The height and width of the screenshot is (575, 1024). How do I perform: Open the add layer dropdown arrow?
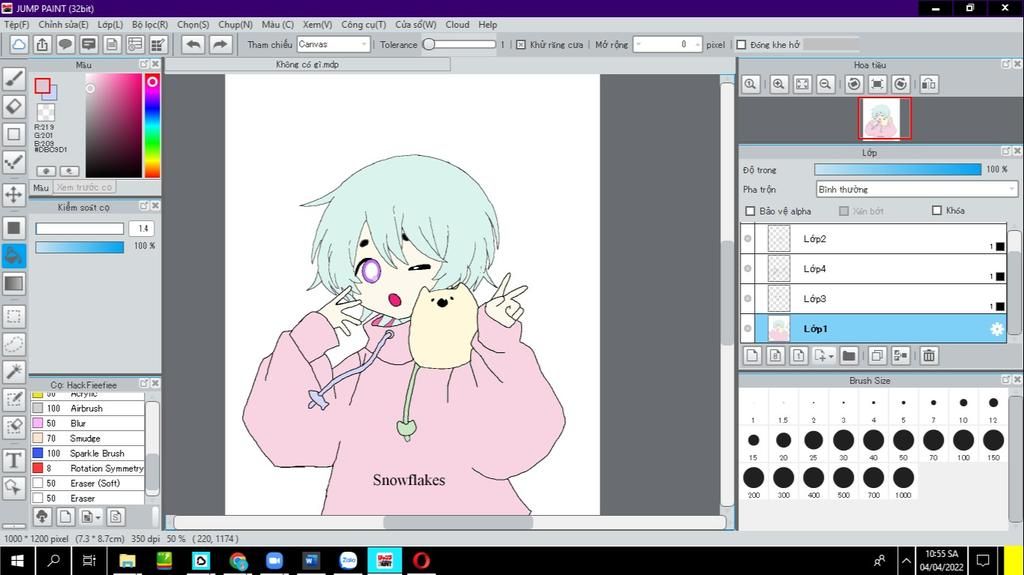tap(831, 356)
